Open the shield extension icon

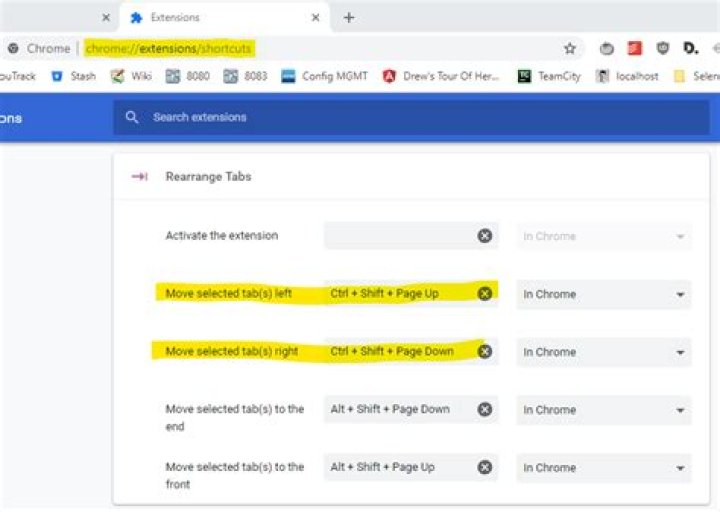point(663,48)
